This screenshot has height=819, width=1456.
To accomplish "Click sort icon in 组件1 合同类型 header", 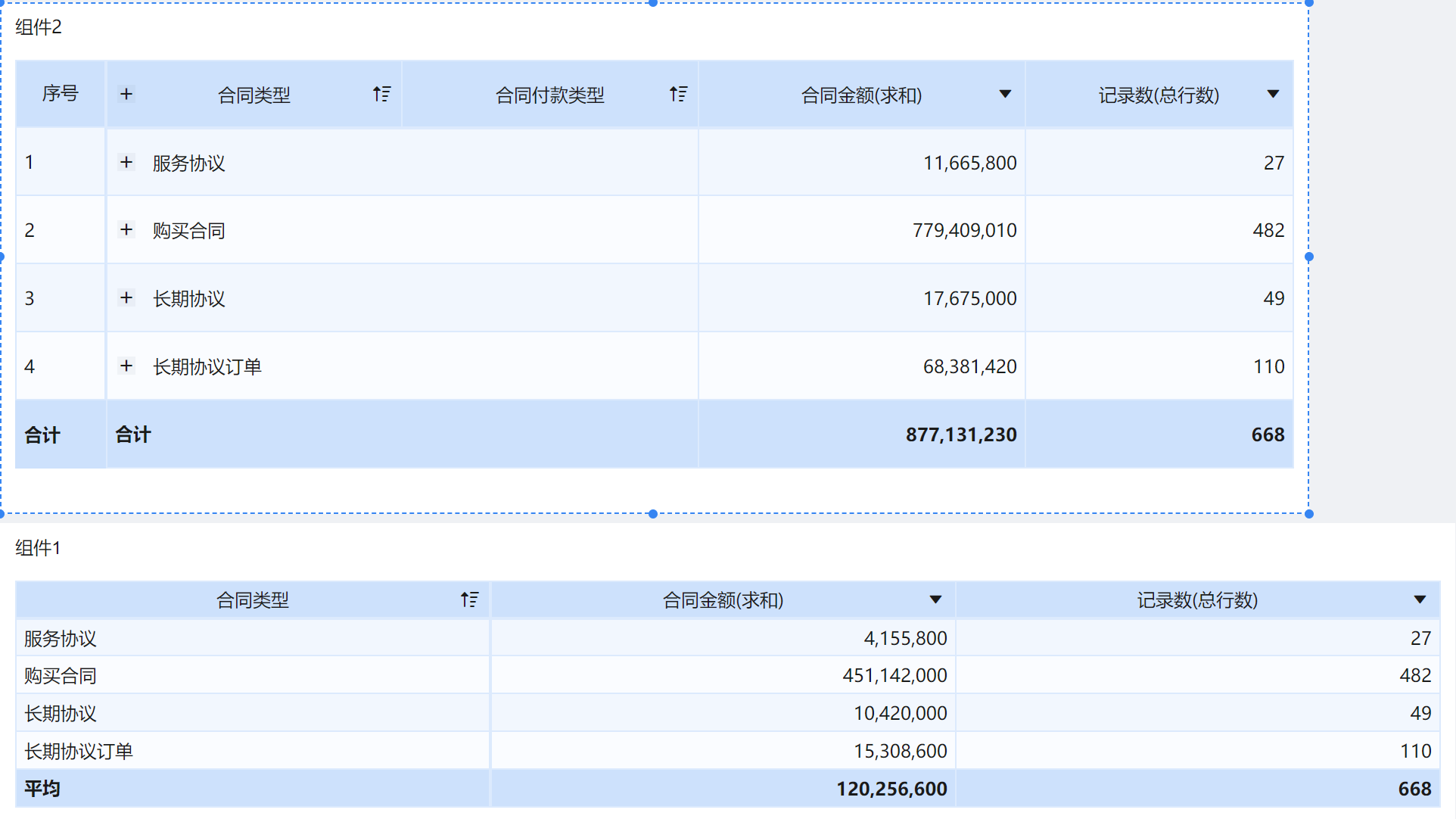I will (469, 599).
